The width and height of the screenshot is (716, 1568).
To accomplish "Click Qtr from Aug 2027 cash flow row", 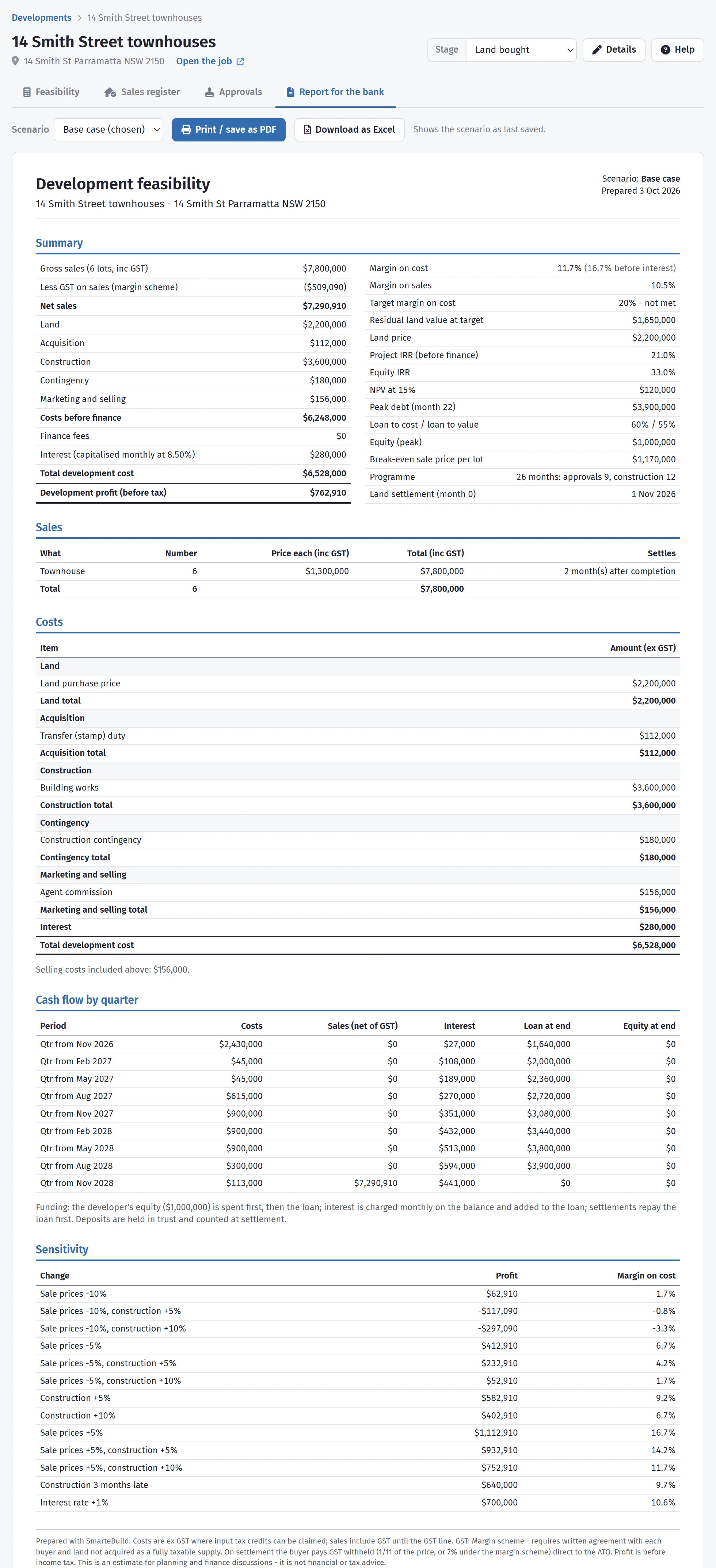I will point(358,1096).
